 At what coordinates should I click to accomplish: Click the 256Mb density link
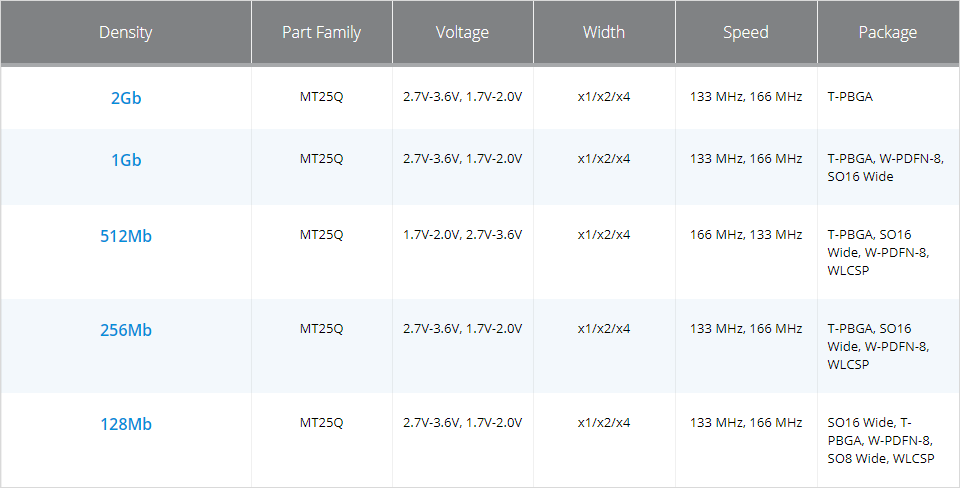(x=126, y=330)
